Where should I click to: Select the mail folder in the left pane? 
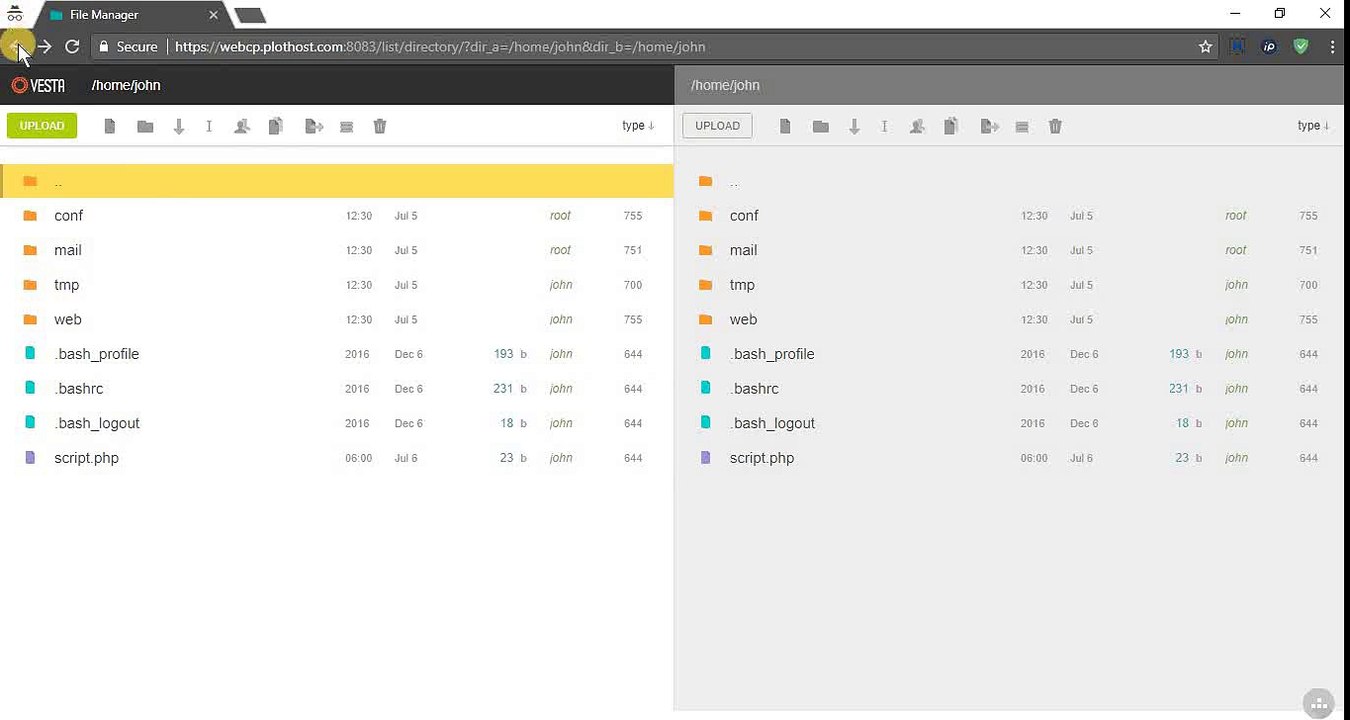click(336, 250)
